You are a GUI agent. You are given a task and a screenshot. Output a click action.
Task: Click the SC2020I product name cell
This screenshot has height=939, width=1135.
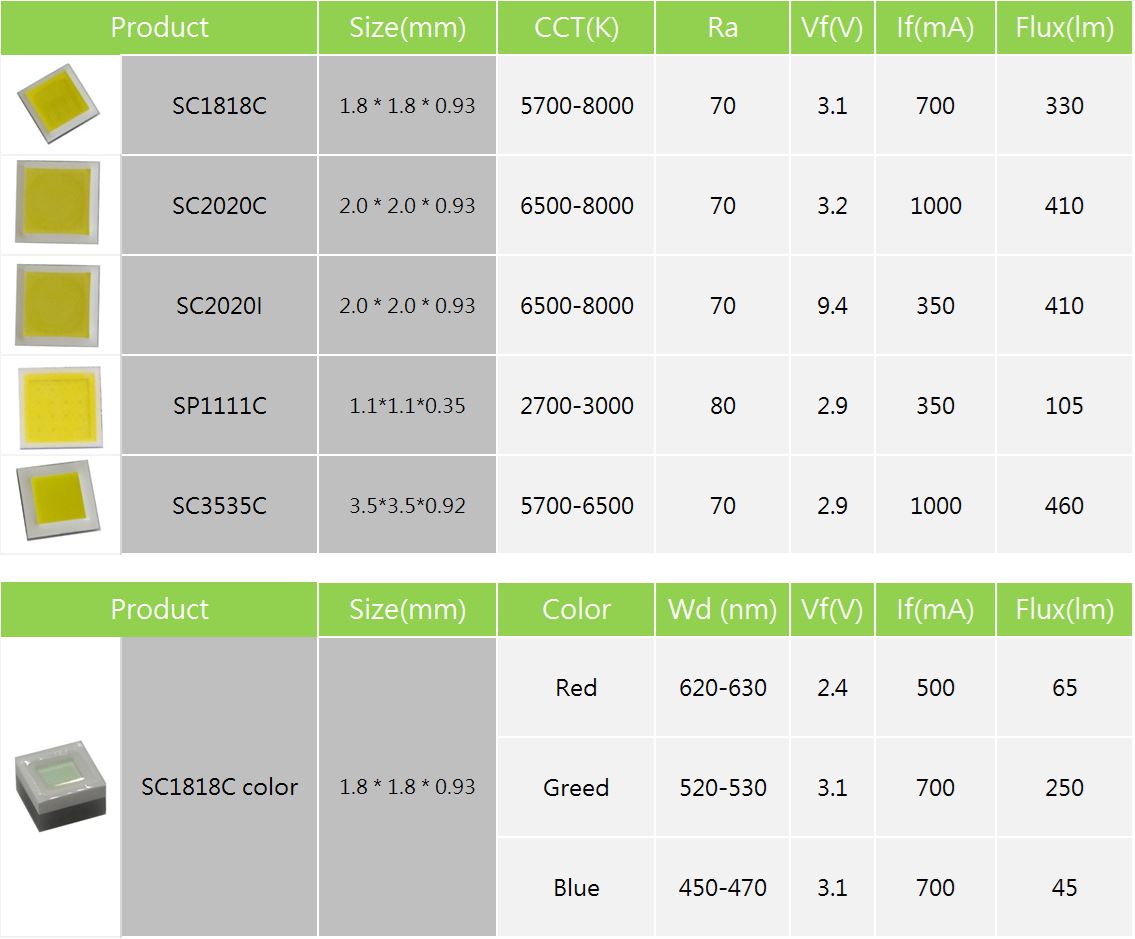click(219, 306)
